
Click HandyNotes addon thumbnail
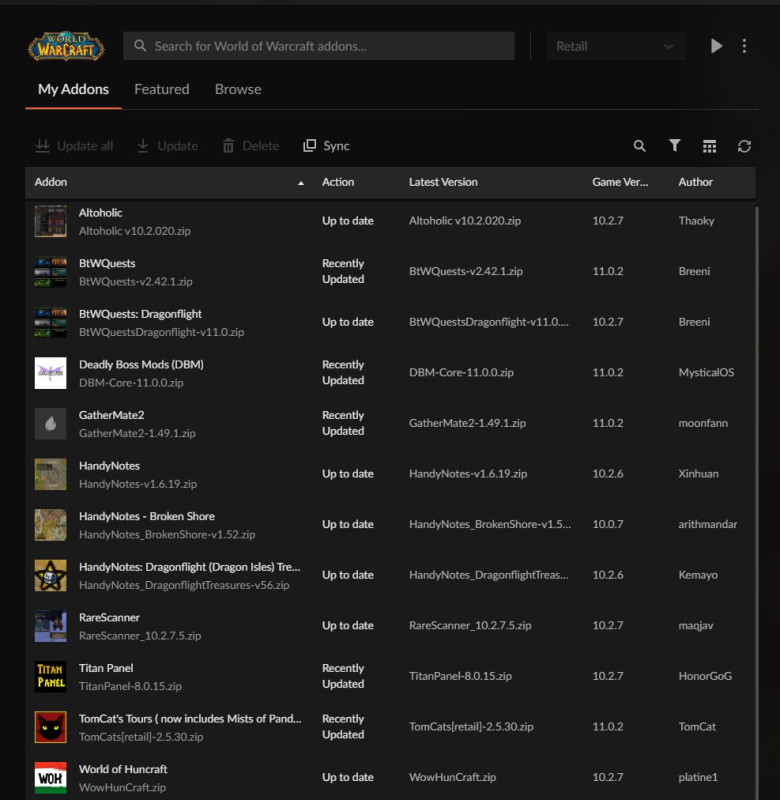51,474
